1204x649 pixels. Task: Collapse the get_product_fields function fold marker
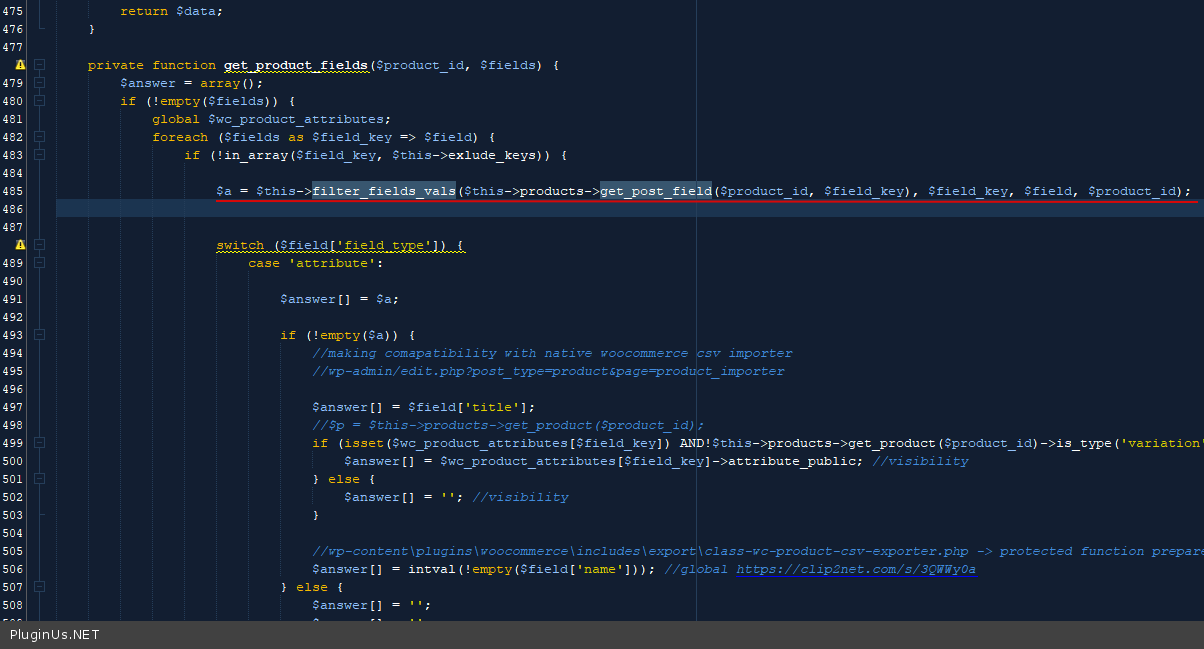pos(39,65)
